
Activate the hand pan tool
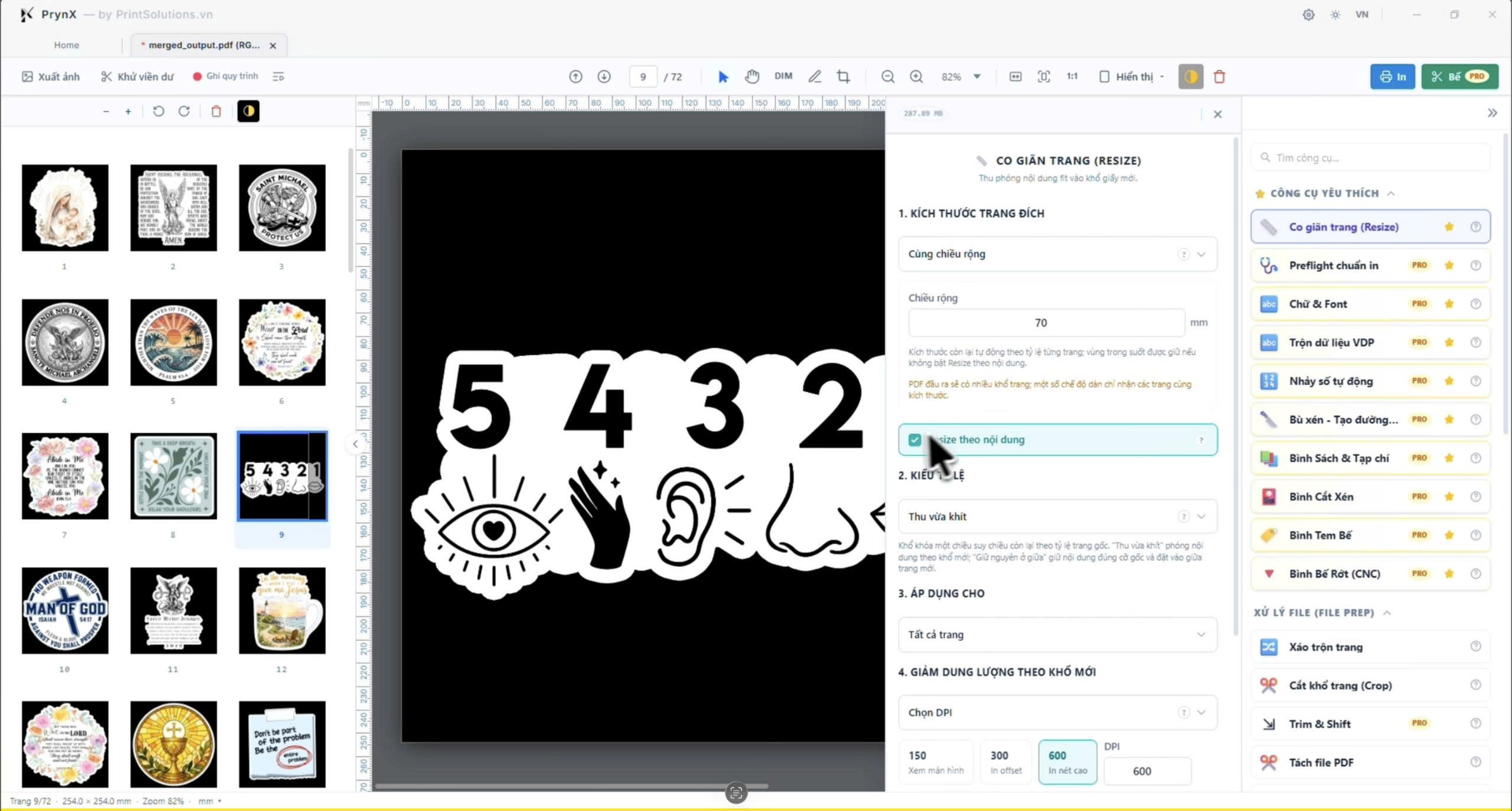(752, 76)
